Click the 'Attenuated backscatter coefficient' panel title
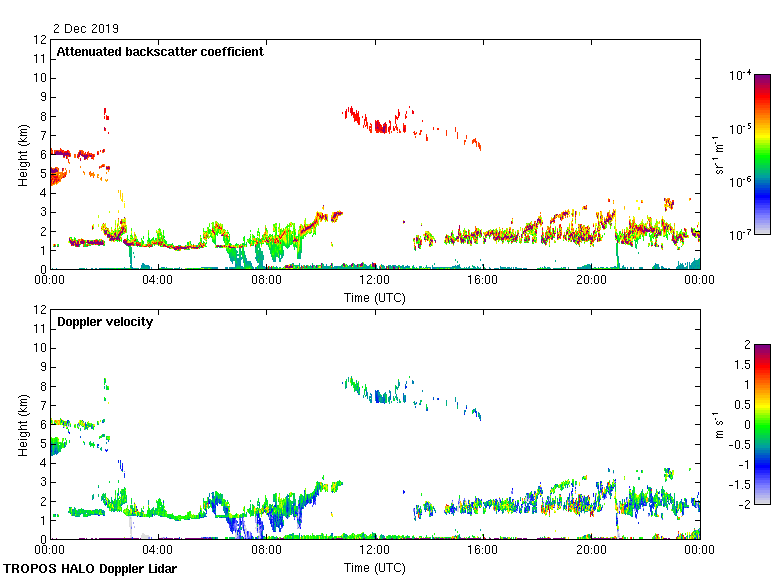780x580 pixels. (x=160, y=52)
